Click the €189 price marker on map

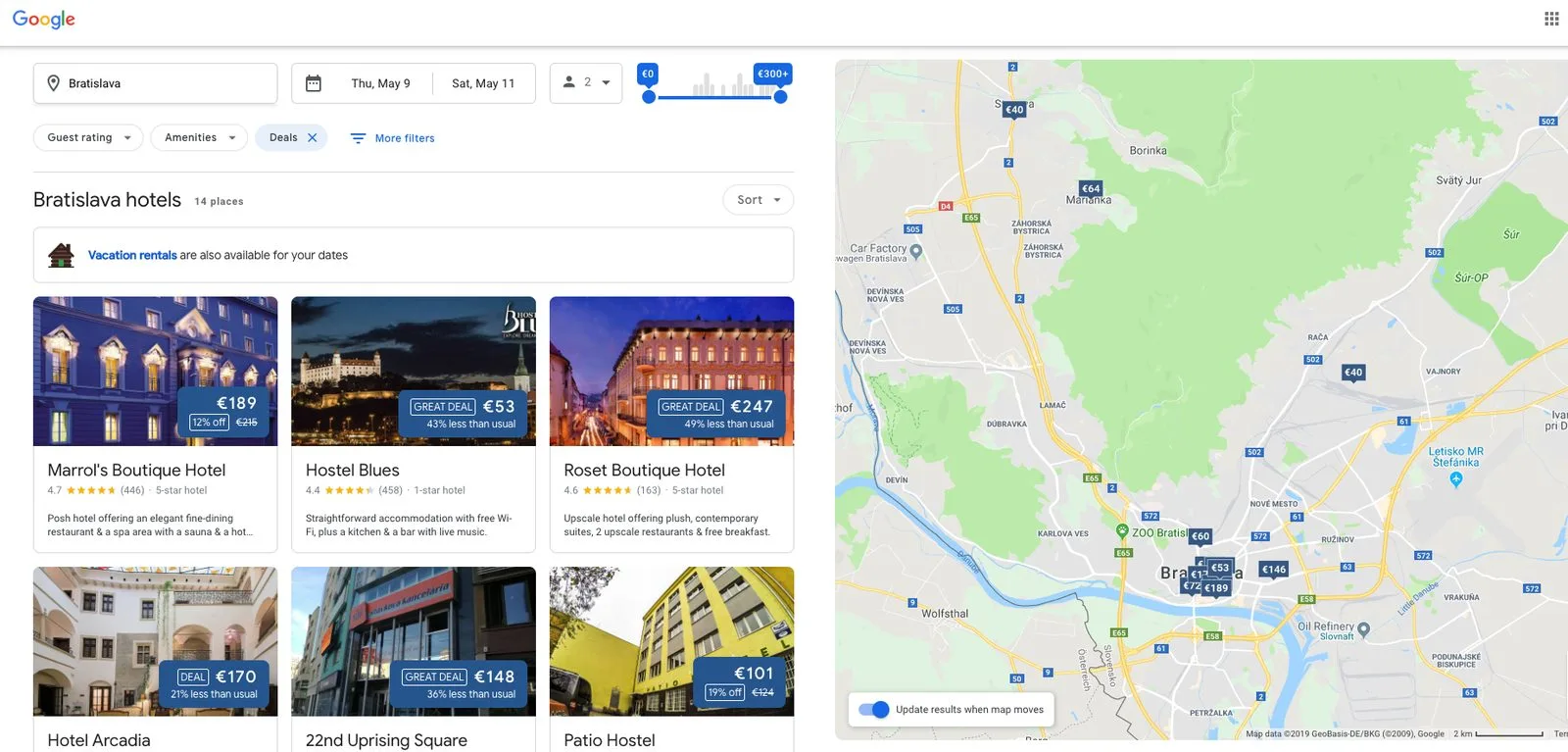click(1216, 588)
